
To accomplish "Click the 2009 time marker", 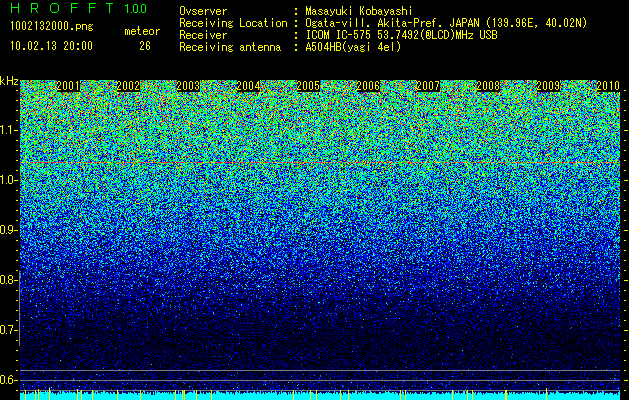I will click(548, 86).
